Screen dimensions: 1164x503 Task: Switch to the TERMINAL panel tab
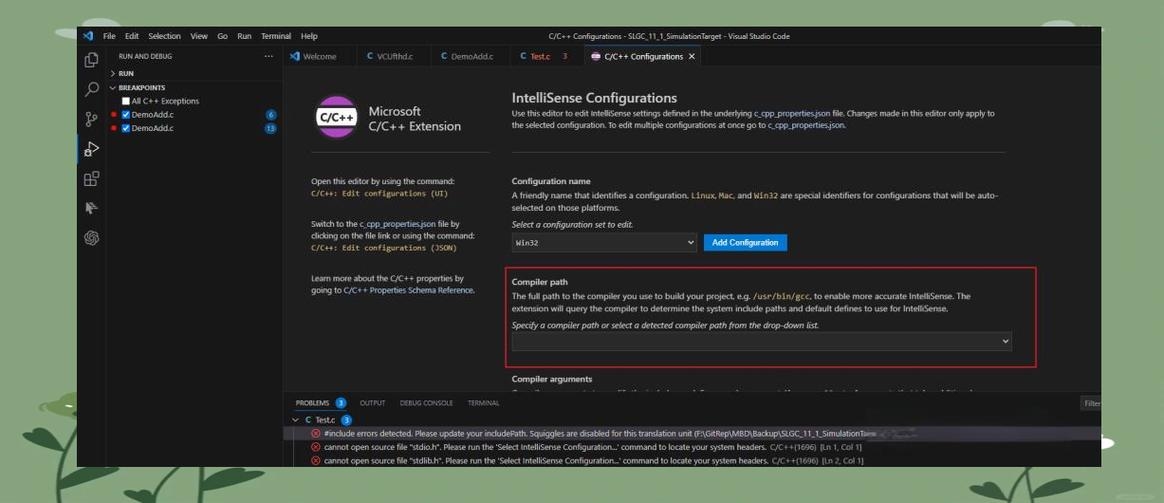pos(483,403)
